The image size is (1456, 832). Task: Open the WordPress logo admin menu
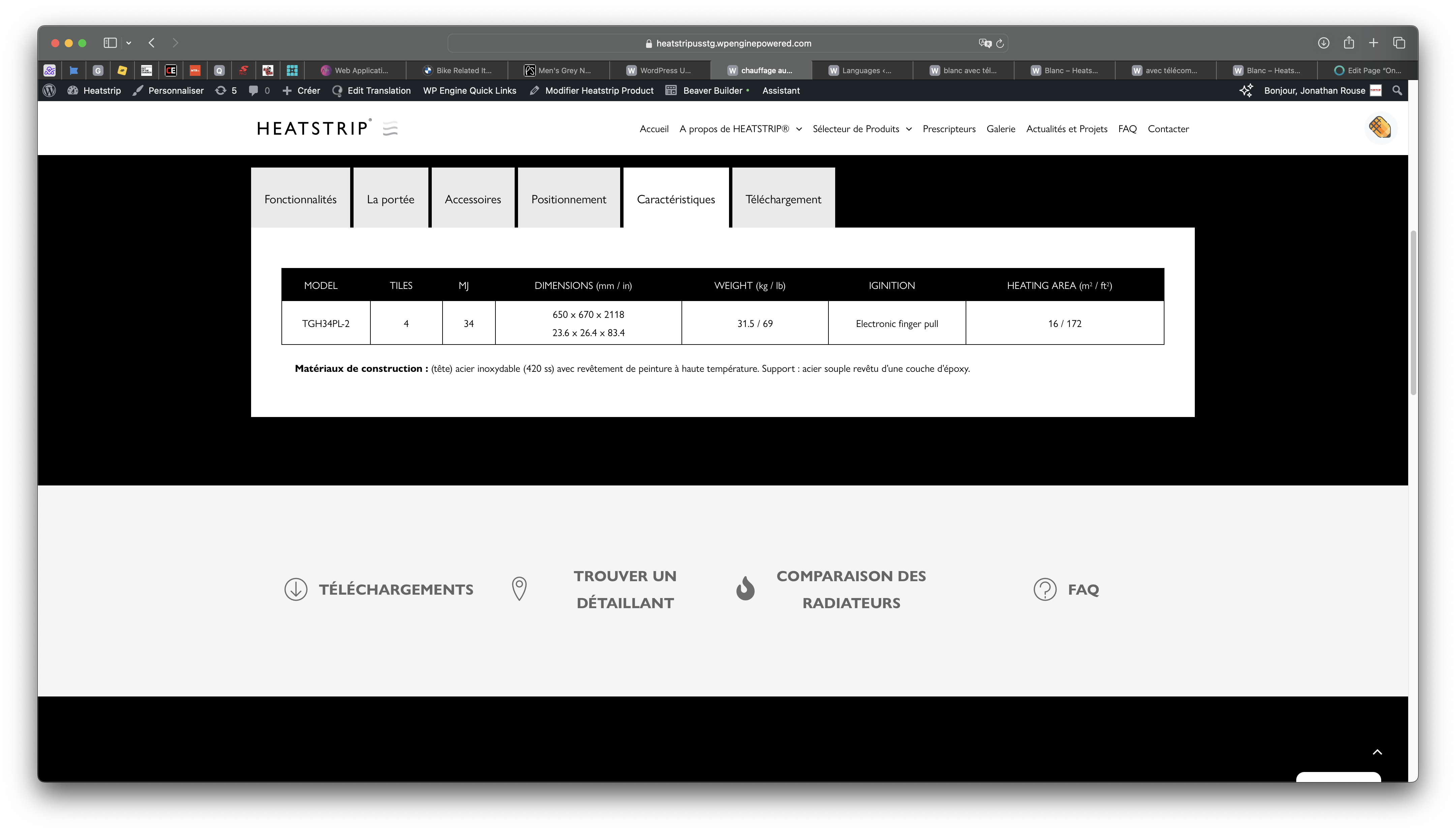tap(50, 90)
